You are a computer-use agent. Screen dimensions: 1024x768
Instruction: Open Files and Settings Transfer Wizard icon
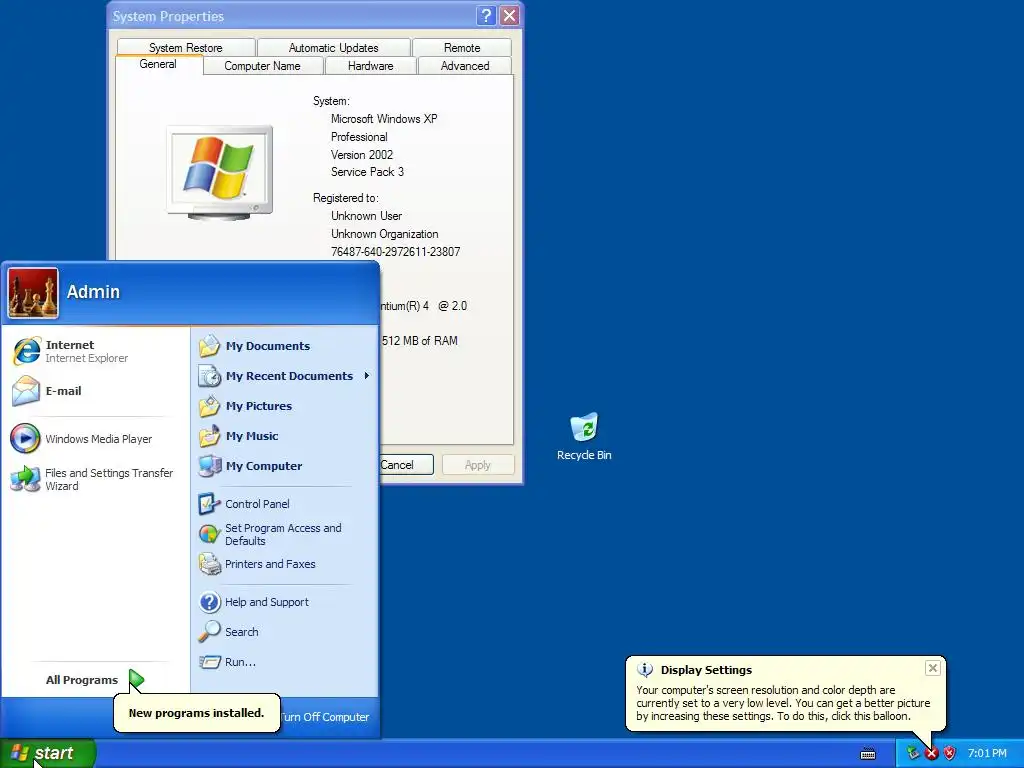click(25, 479)
